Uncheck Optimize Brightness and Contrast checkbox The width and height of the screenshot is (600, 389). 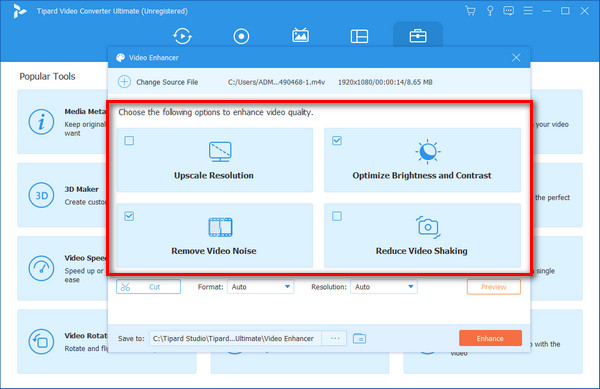pyautogui.click(x=337, y=140)
